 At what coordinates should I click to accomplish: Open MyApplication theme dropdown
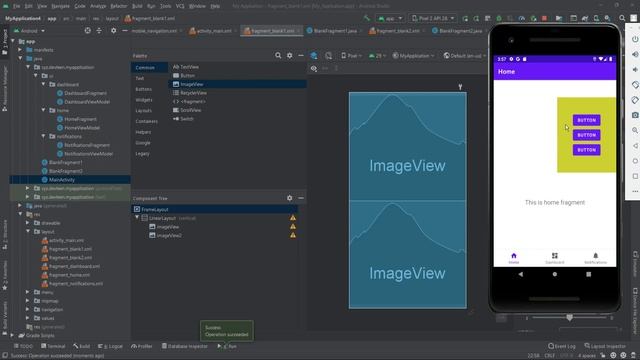click(413, 56)
